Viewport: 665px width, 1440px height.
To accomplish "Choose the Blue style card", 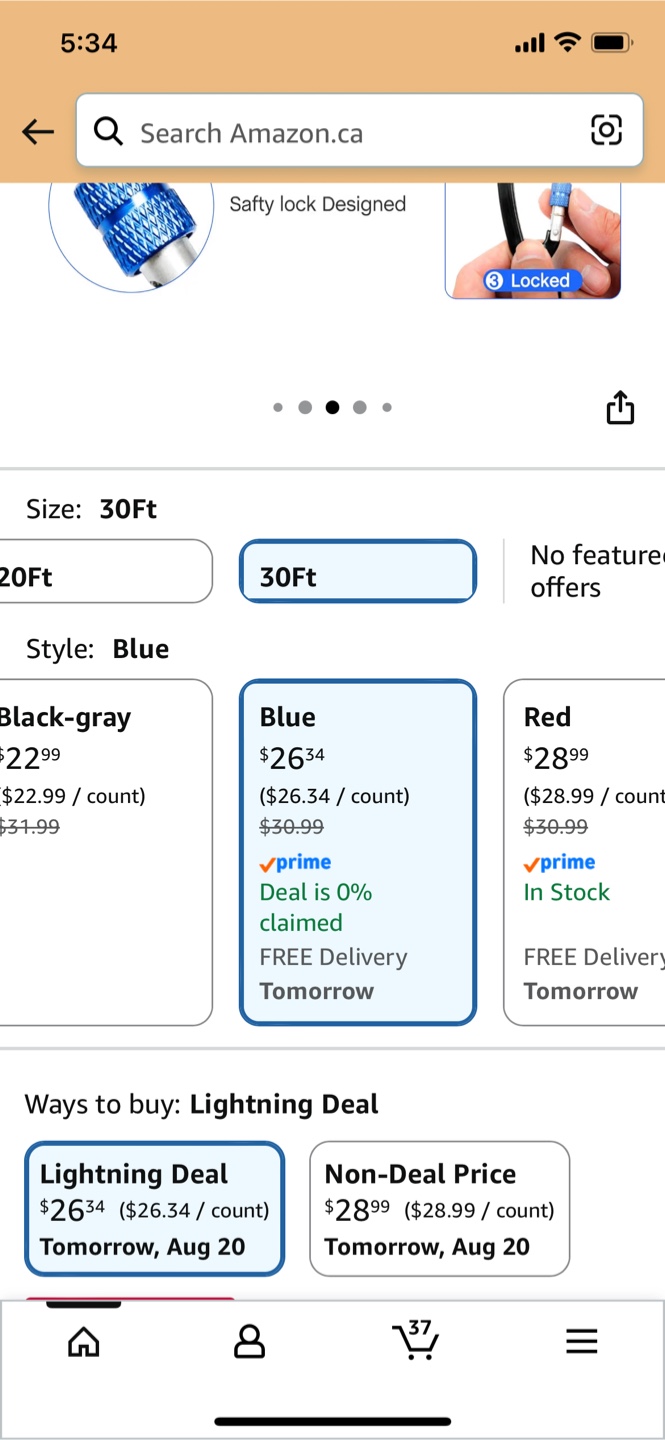I will [x=358, y=852].
